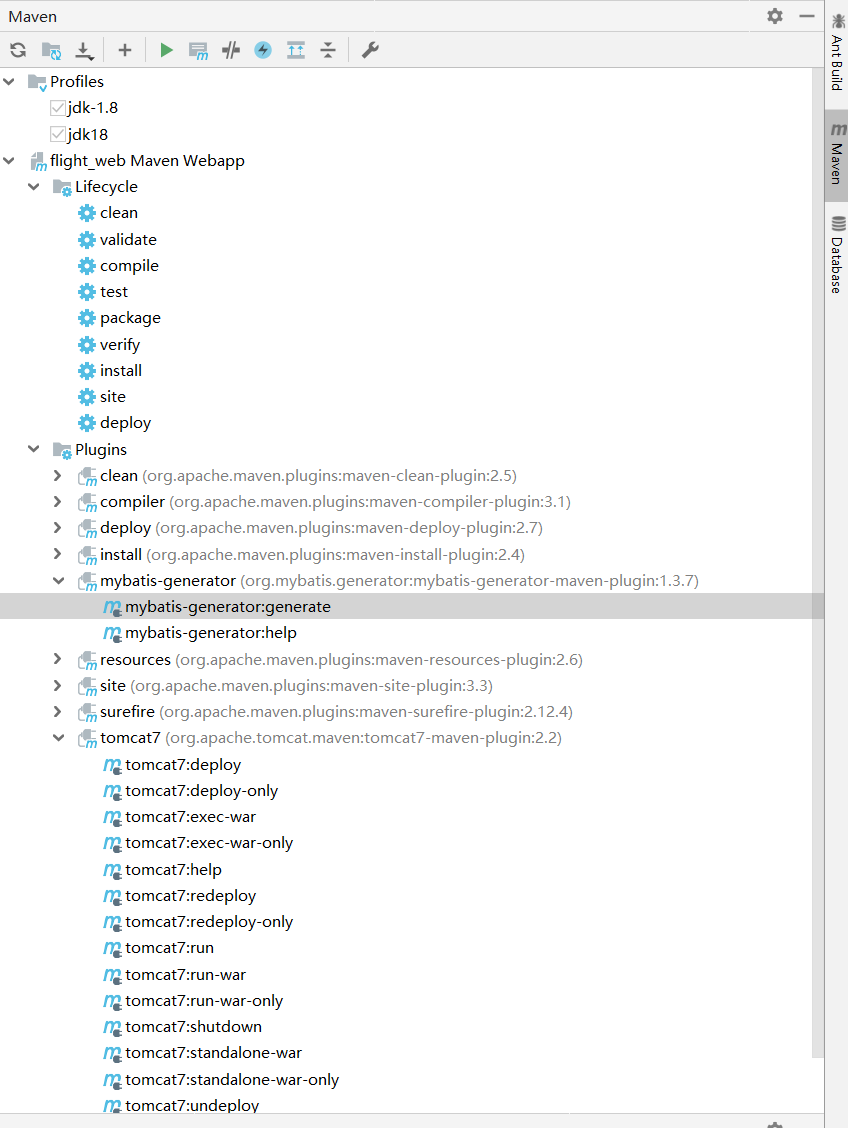The height and width of the screenshot is (1128, 848).
Task: Collapse the Profiles node
Action: (9, 82)
